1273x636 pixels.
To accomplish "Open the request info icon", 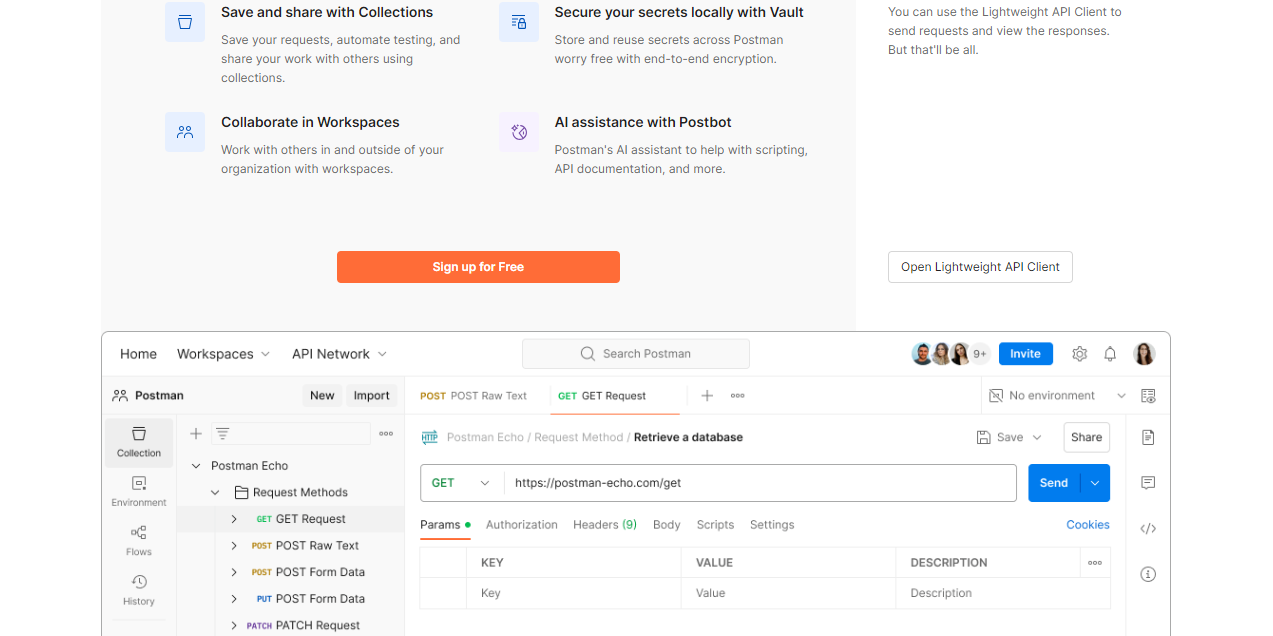I will click(x=1148, y=574).
